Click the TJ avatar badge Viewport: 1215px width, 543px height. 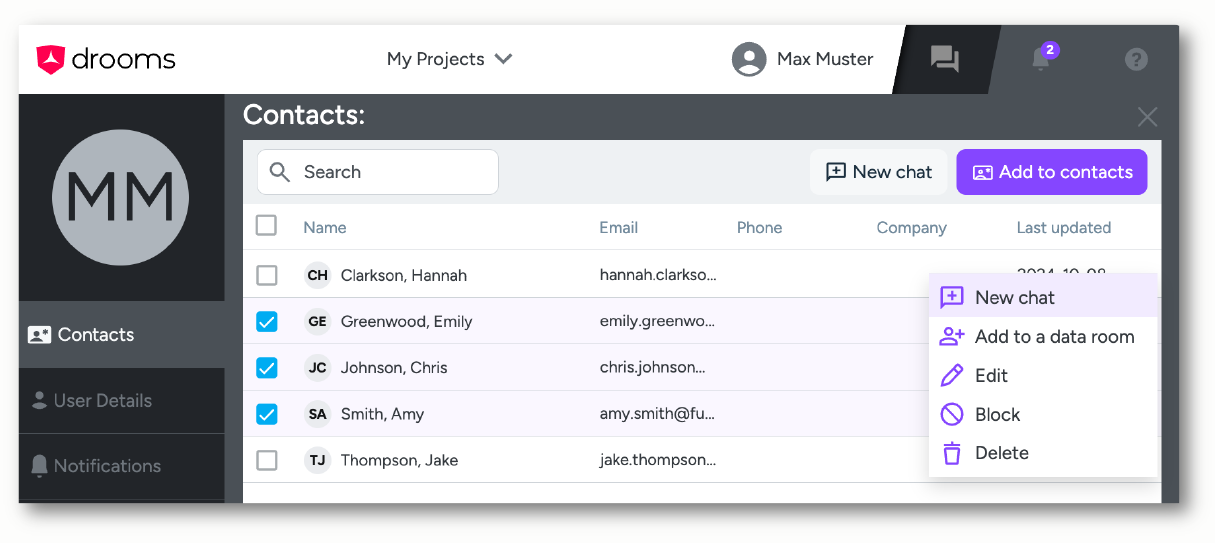pos(317,460)
